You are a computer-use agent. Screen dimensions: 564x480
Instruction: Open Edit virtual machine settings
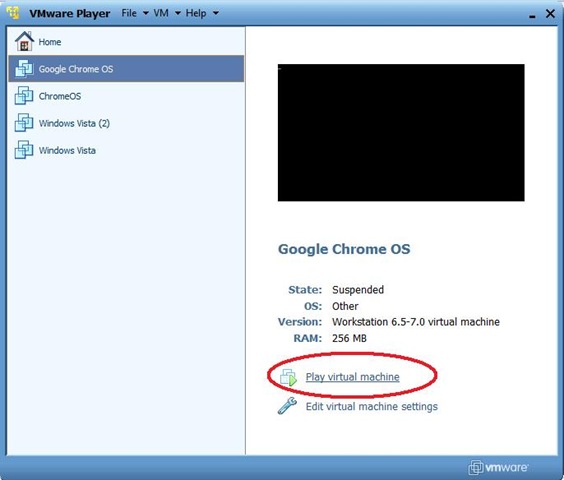tap(372, 406)
